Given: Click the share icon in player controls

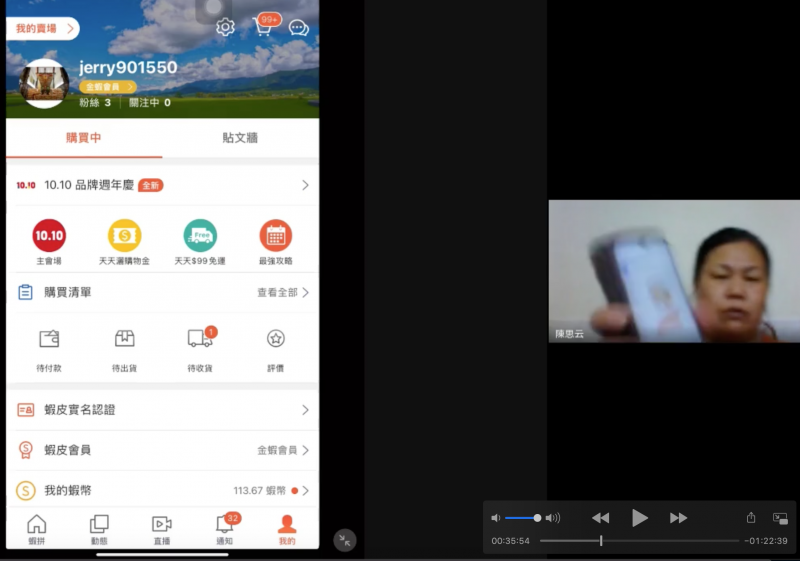Looking at the screenshot, I should tap(751, 518).
